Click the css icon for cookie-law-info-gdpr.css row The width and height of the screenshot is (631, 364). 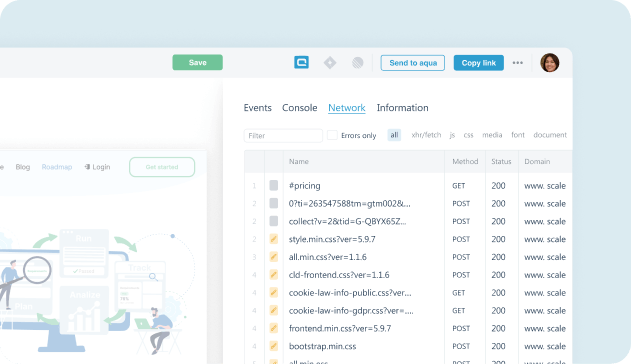click(x=274, y=310)
